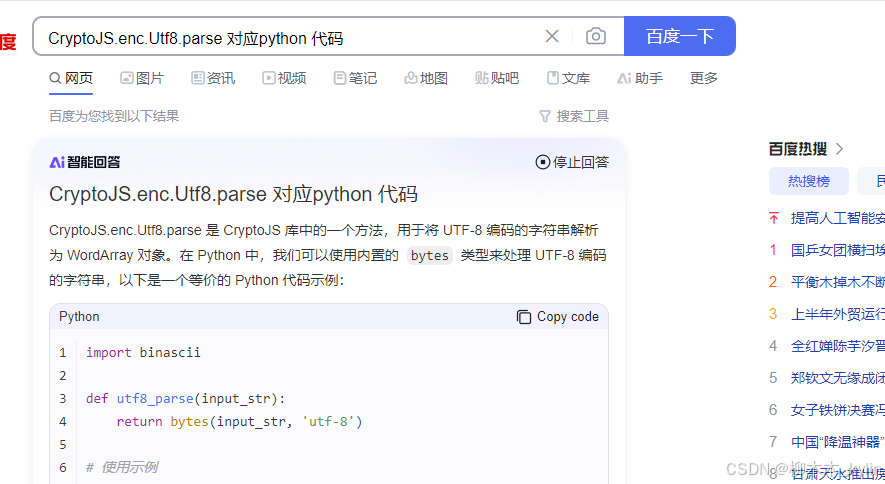Open hot search item 国乒女团横扫

click(838, 250)
